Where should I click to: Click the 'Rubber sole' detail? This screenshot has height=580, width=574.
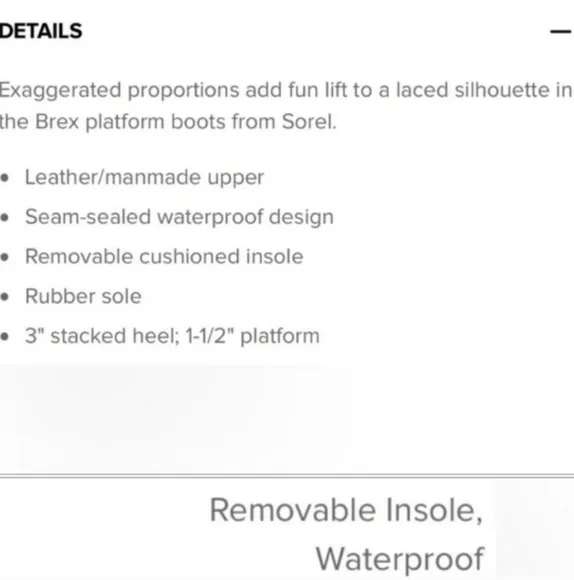(x=83, y=296)
